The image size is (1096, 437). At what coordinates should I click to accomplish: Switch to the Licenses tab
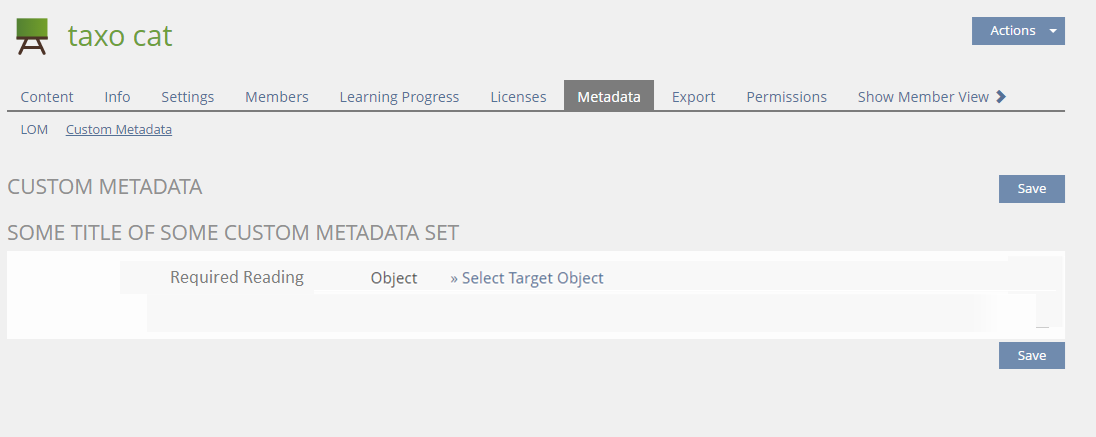point(518,97)
